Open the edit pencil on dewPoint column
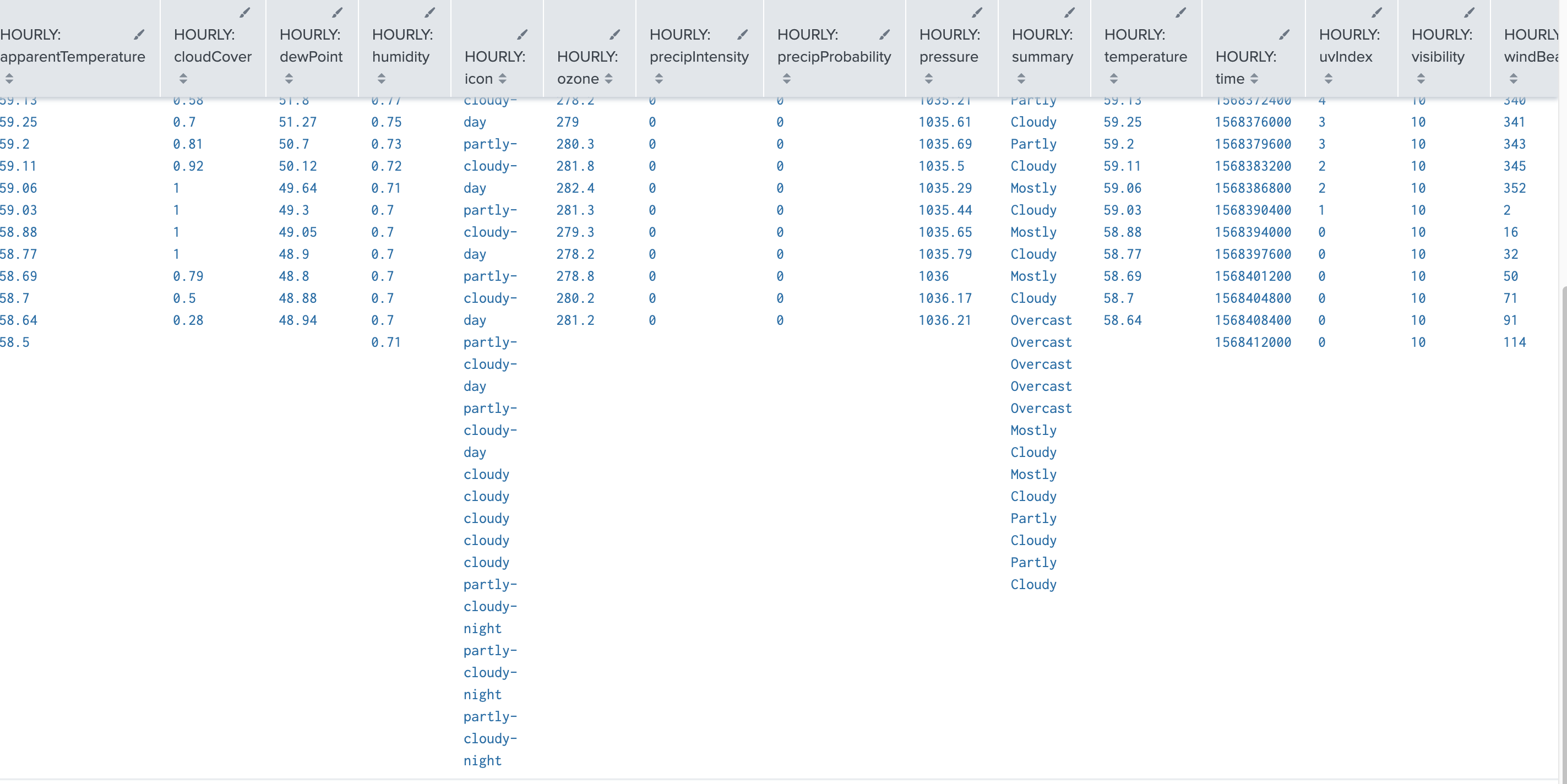1567x784 pixels. point(338,12)
